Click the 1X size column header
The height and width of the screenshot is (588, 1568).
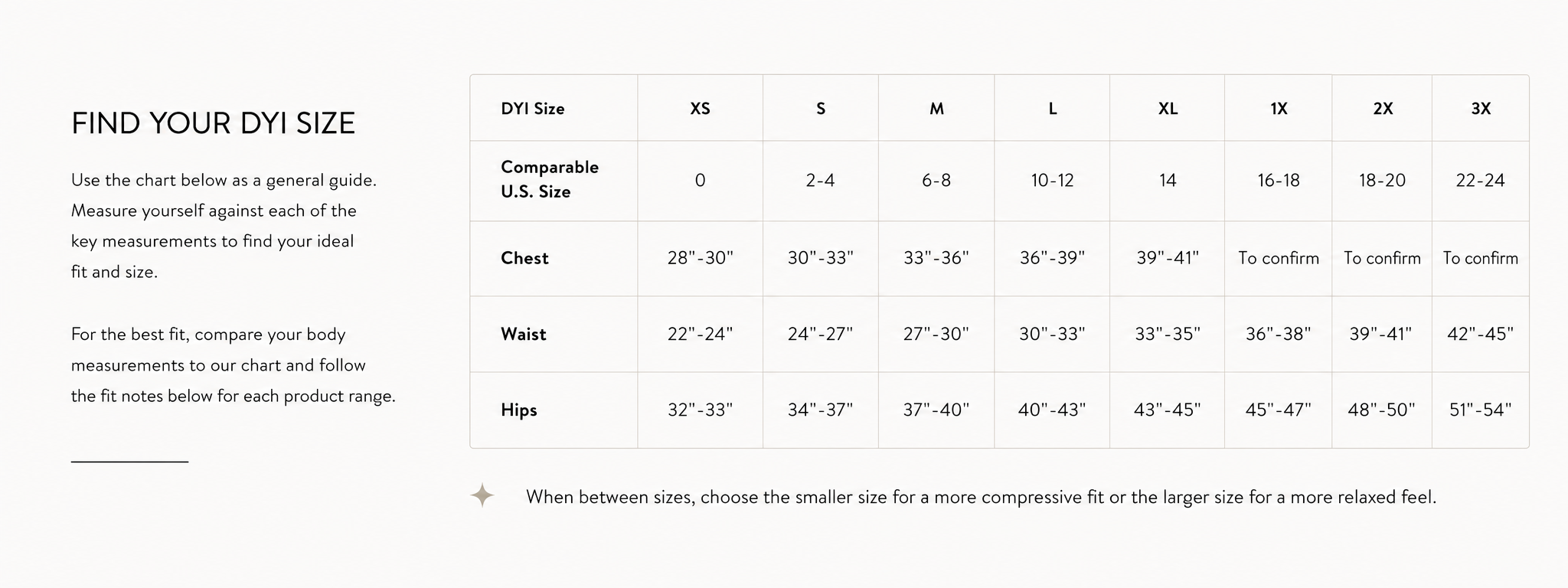(x=1279, y=109)
